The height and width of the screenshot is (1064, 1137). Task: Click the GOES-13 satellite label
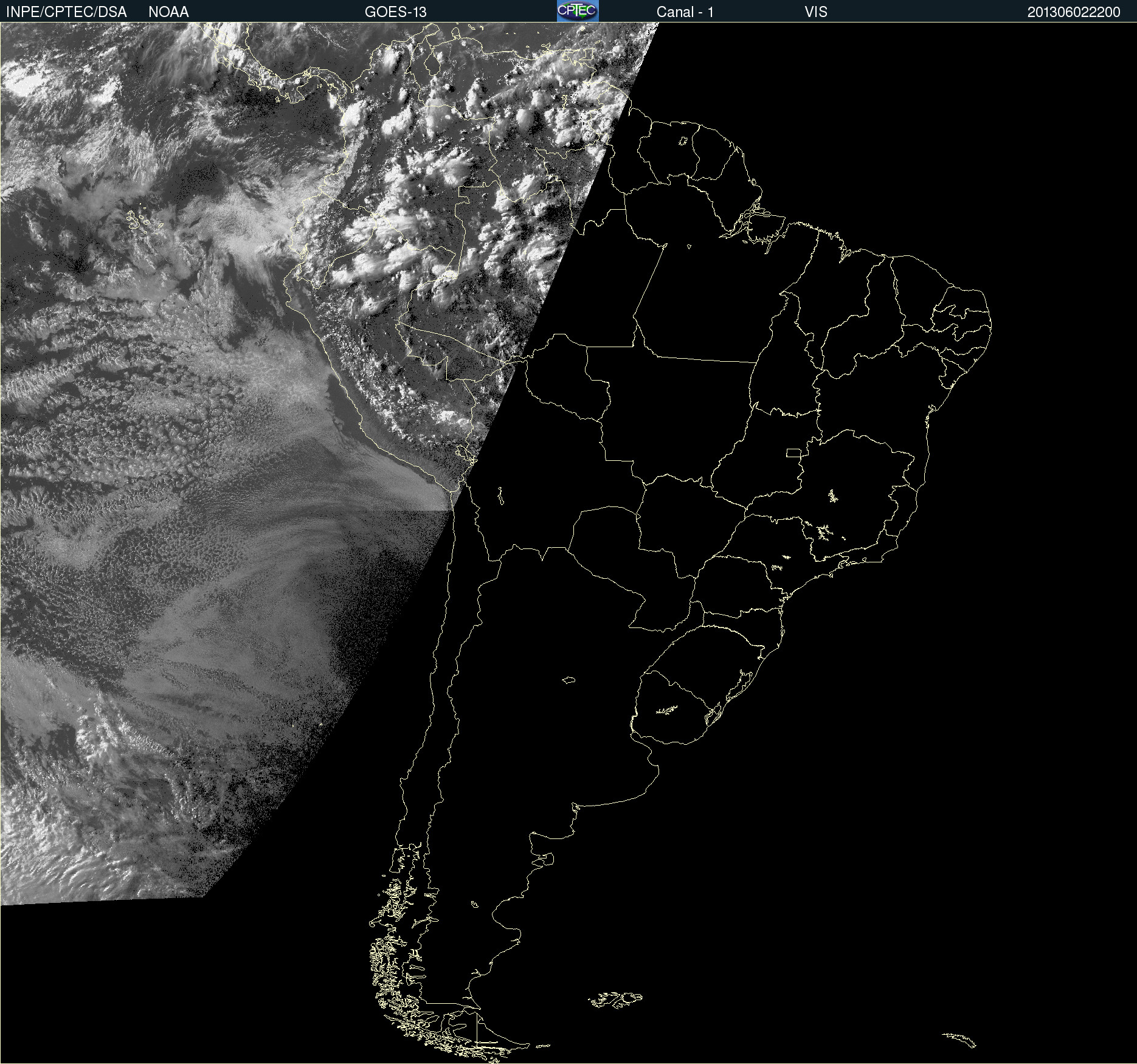click(x=396, y=12)
